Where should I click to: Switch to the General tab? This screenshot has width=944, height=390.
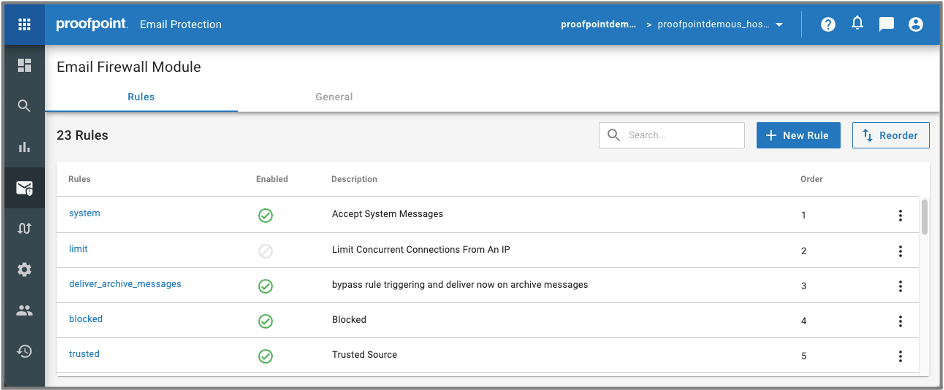click(x=334, y=97)
